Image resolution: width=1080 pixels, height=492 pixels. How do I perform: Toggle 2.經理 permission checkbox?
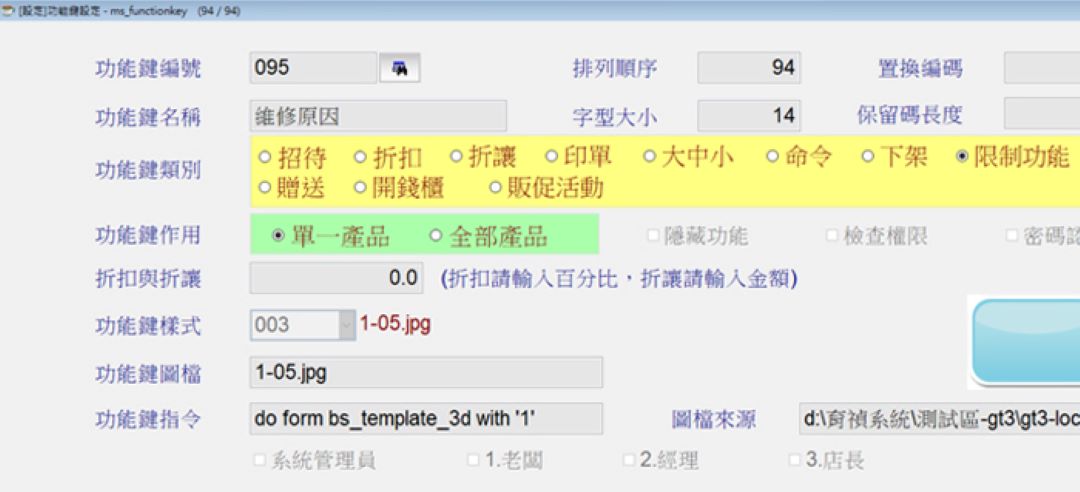pos(629,460)
